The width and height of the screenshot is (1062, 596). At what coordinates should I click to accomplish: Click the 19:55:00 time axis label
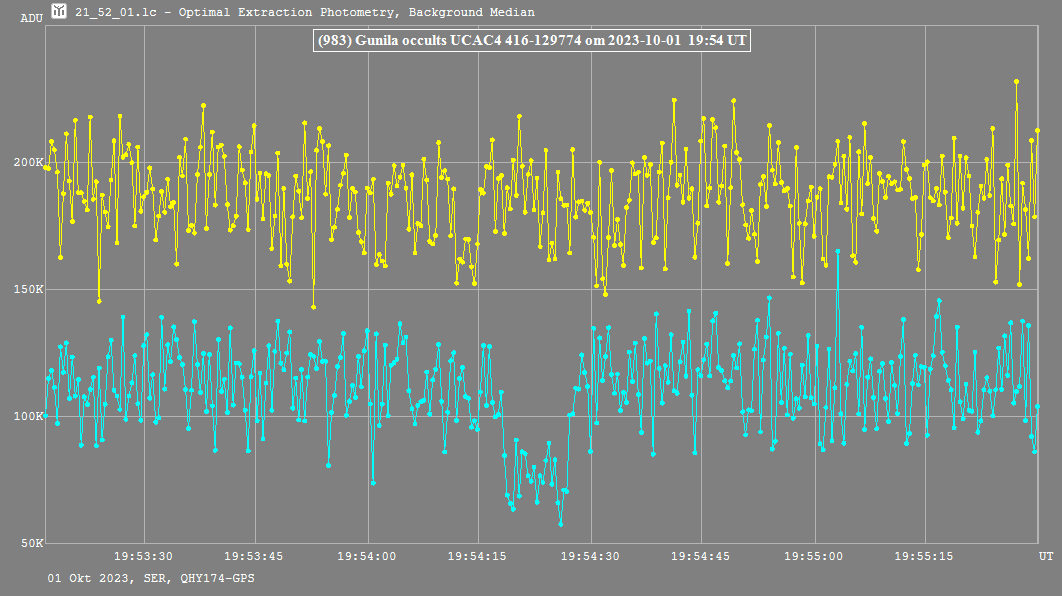813,556
